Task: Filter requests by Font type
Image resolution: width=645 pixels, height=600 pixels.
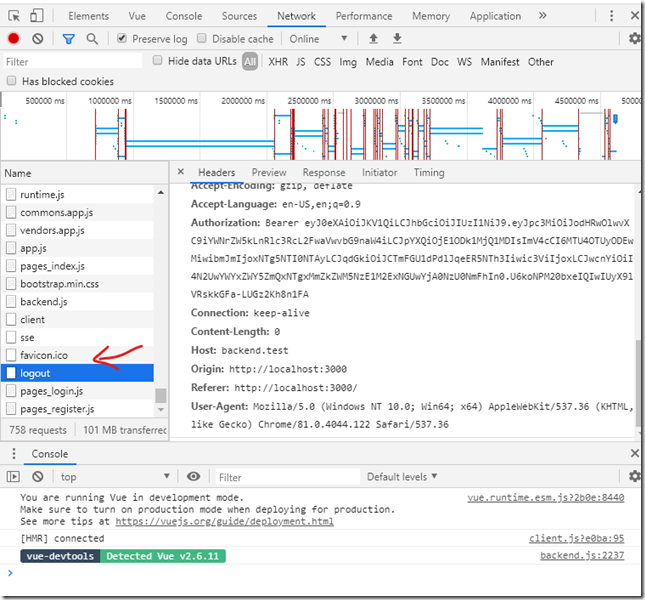Action: (412, 62)
